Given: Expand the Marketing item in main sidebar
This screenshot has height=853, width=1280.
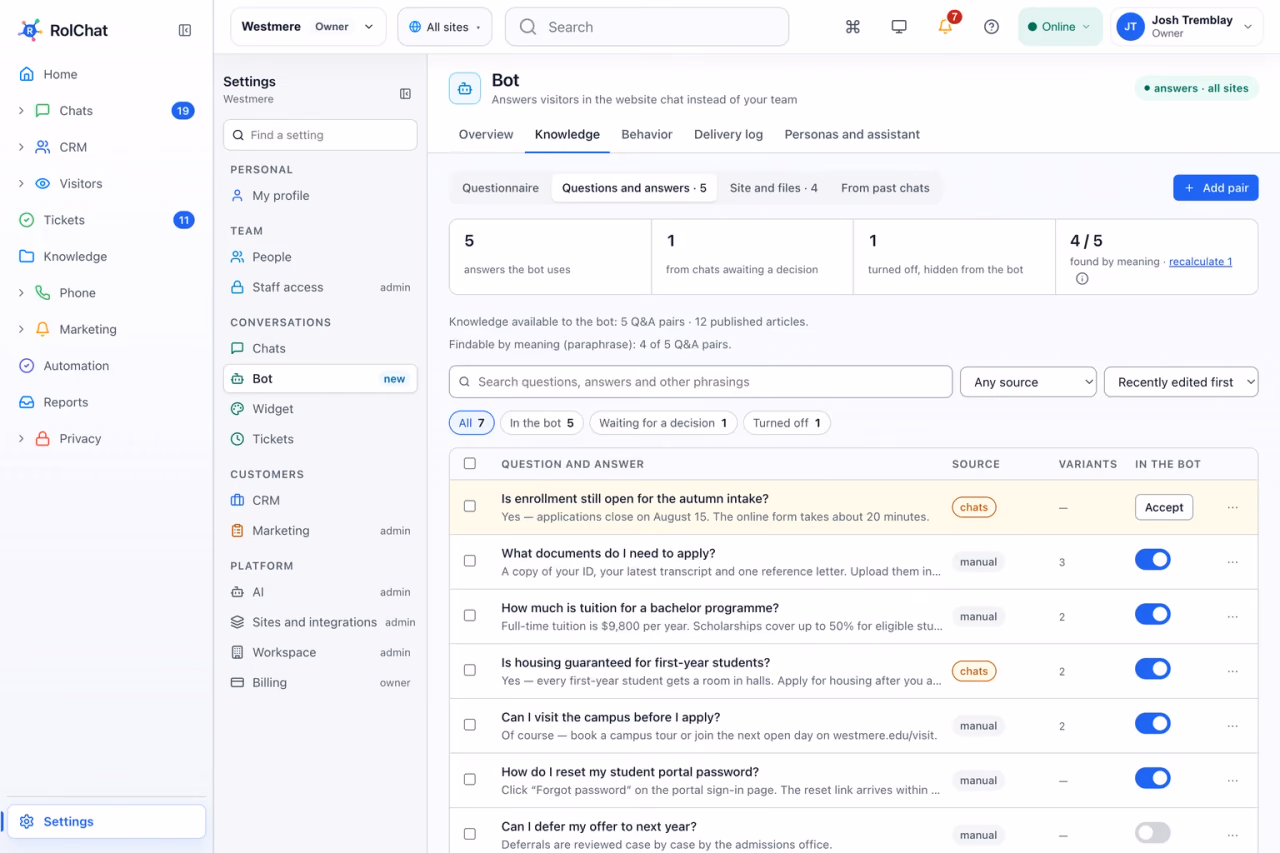Looking at the screenshot, I should [x=21, y=329].
